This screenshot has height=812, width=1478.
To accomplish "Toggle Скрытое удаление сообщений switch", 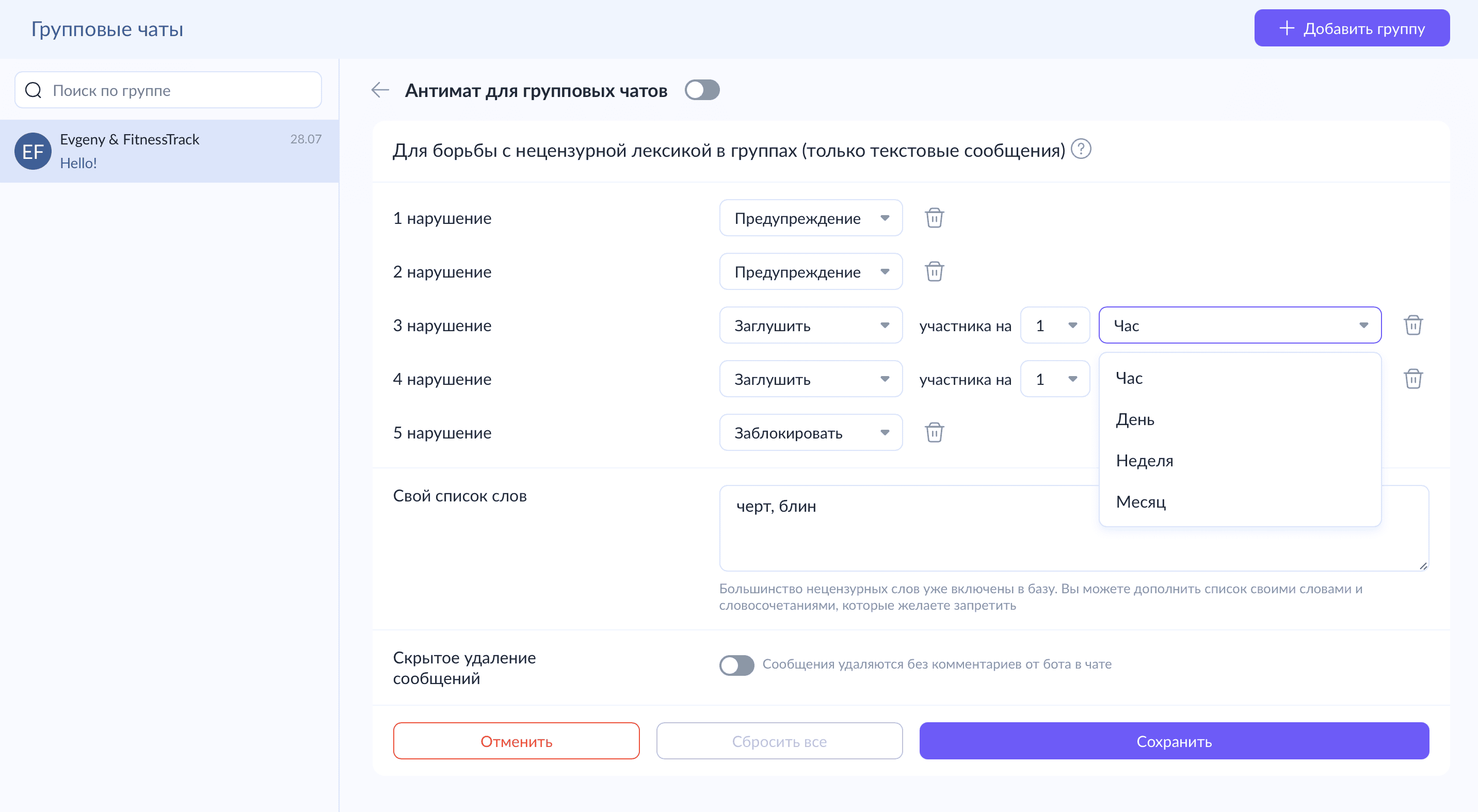I will coord(737,664).
